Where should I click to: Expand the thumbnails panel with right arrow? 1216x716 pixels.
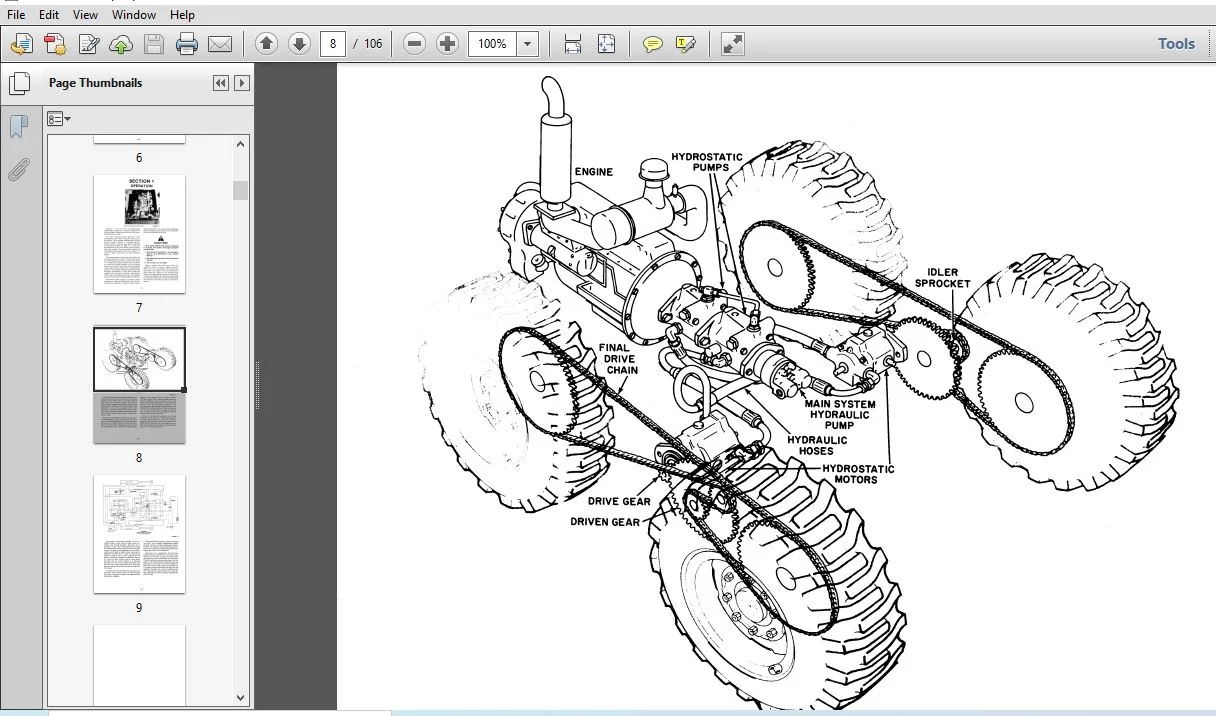pyautogui.click(x=242, y=83)
